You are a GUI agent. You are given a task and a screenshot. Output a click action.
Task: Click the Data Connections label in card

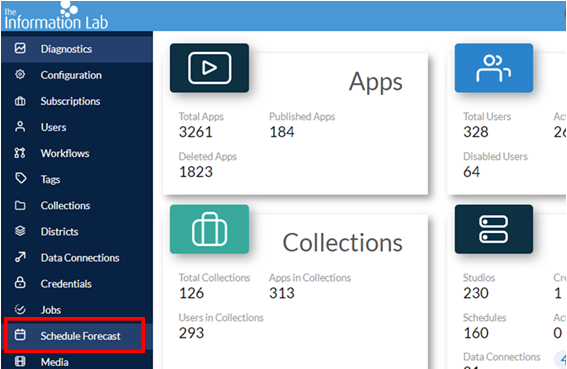point(502,357)
